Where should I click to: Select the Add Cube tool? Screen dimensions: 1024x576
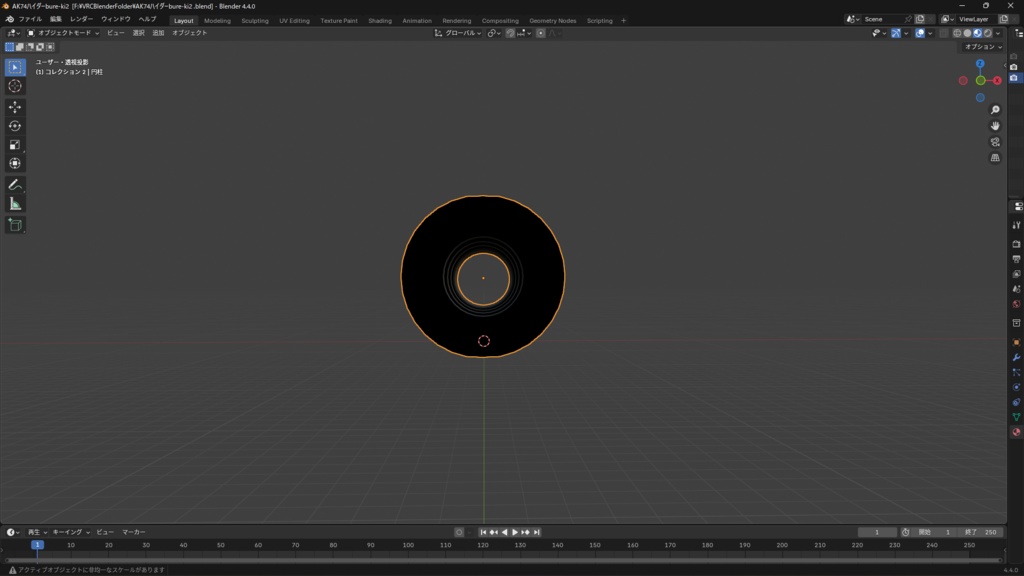coord(15,225)
